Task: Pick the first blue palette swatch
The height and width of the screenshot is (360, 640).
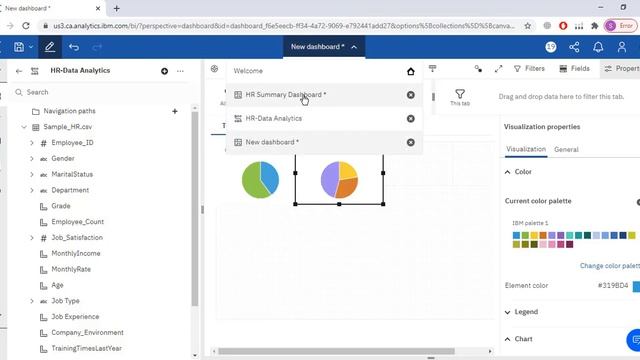Action: click(516, 236)
